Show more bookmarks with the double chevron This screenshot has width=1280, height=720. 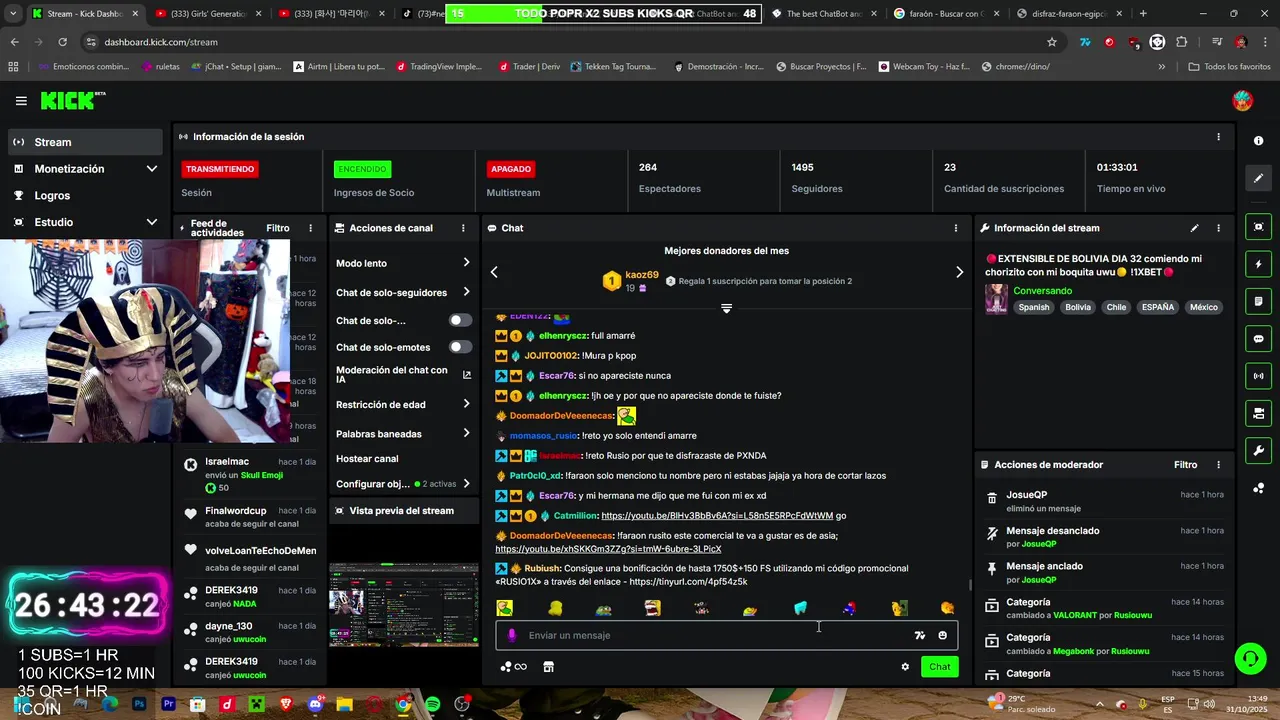click(x=1162, y=67)
